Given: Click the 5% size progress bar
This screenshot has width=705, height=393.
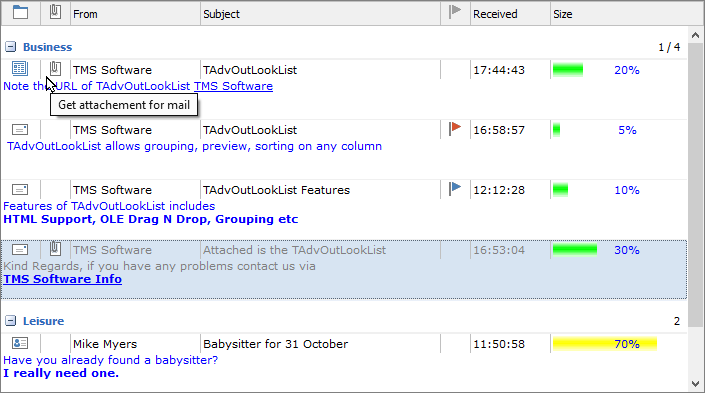Looking at the screenshot, I should (556, 130).
